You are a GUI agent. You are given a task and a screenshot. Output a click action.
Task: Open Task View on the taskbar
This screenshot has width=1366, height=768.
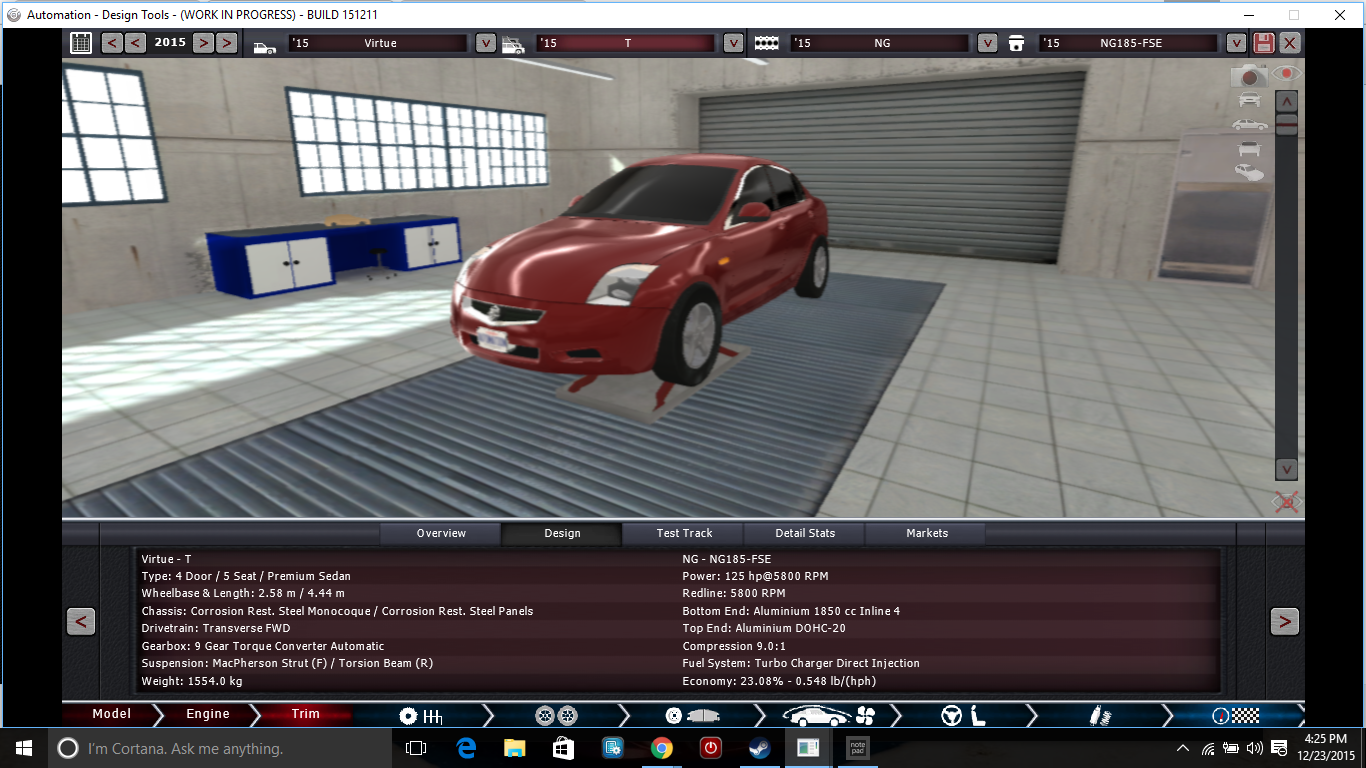tap(416, 748)
